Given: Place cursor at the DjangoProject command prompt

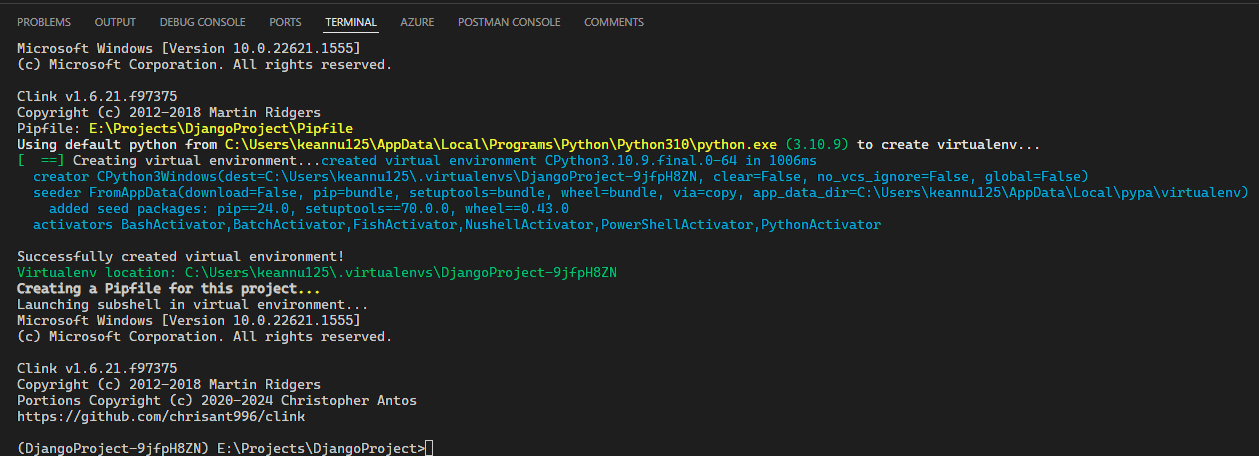Looking at the screenshot, I should pos(430,448).
